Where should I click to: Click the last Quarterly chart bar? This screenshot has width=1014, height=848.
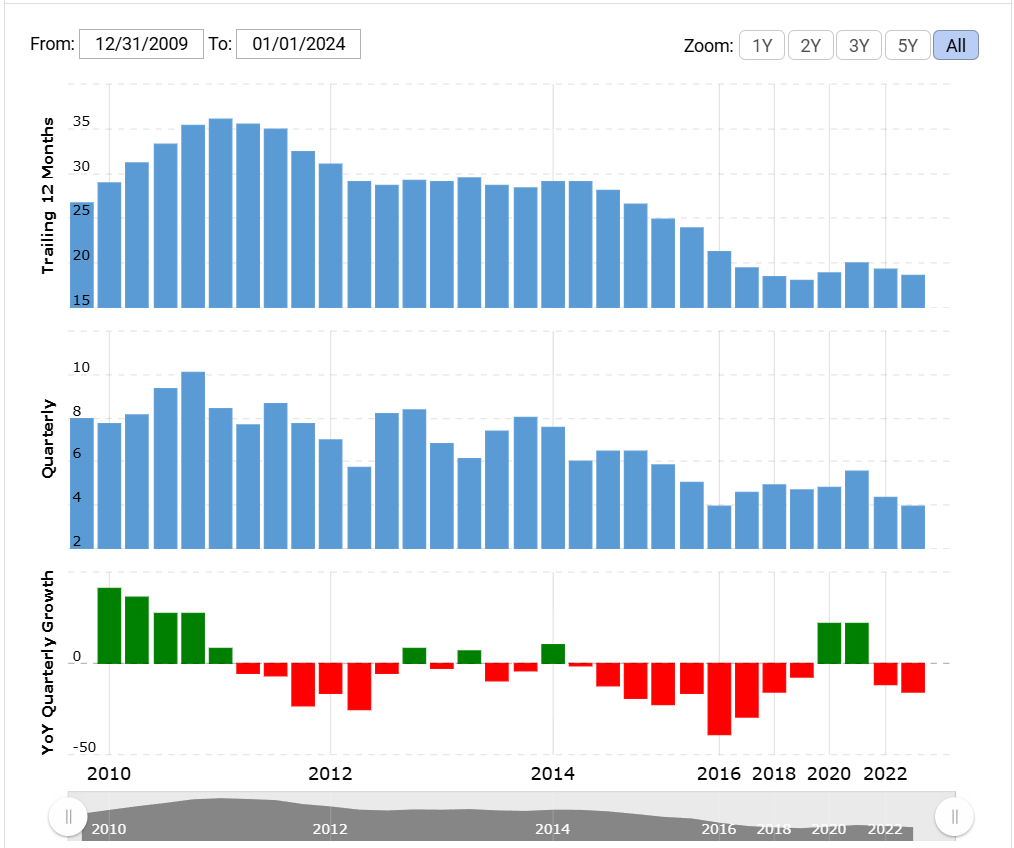click(x=912, y=527)
